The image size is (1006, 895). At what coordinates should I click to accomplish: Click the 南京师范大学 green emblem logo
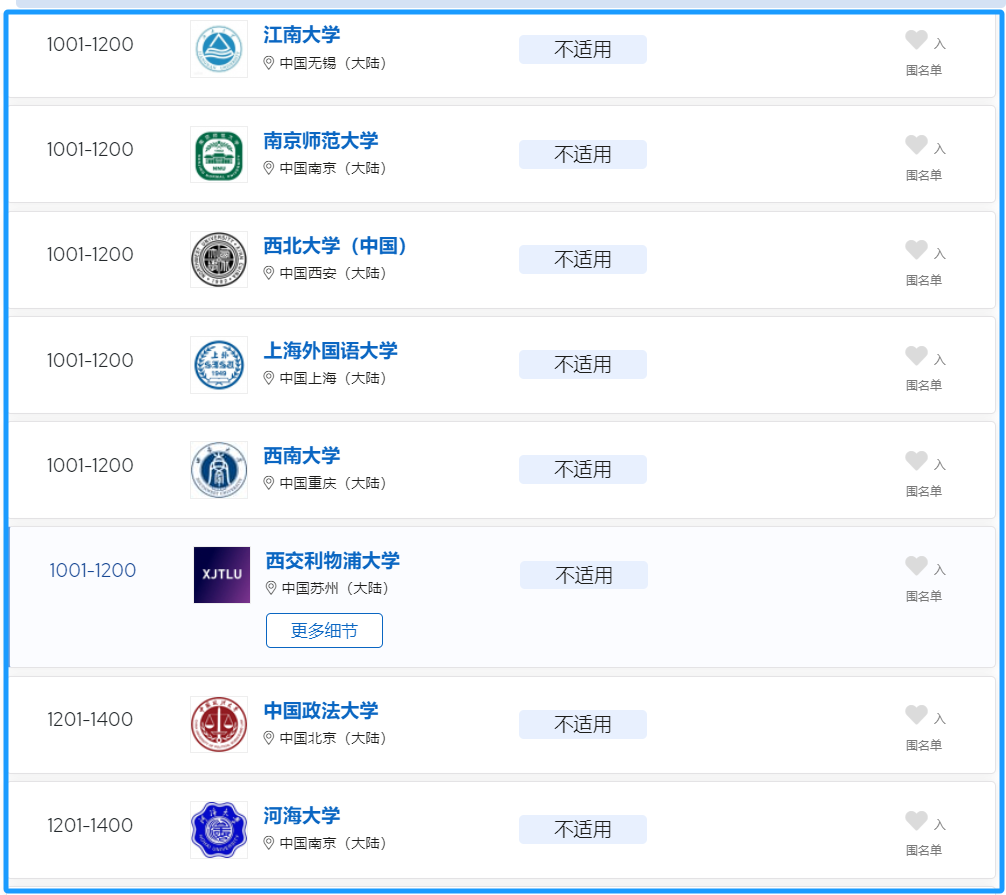[219, 154]
